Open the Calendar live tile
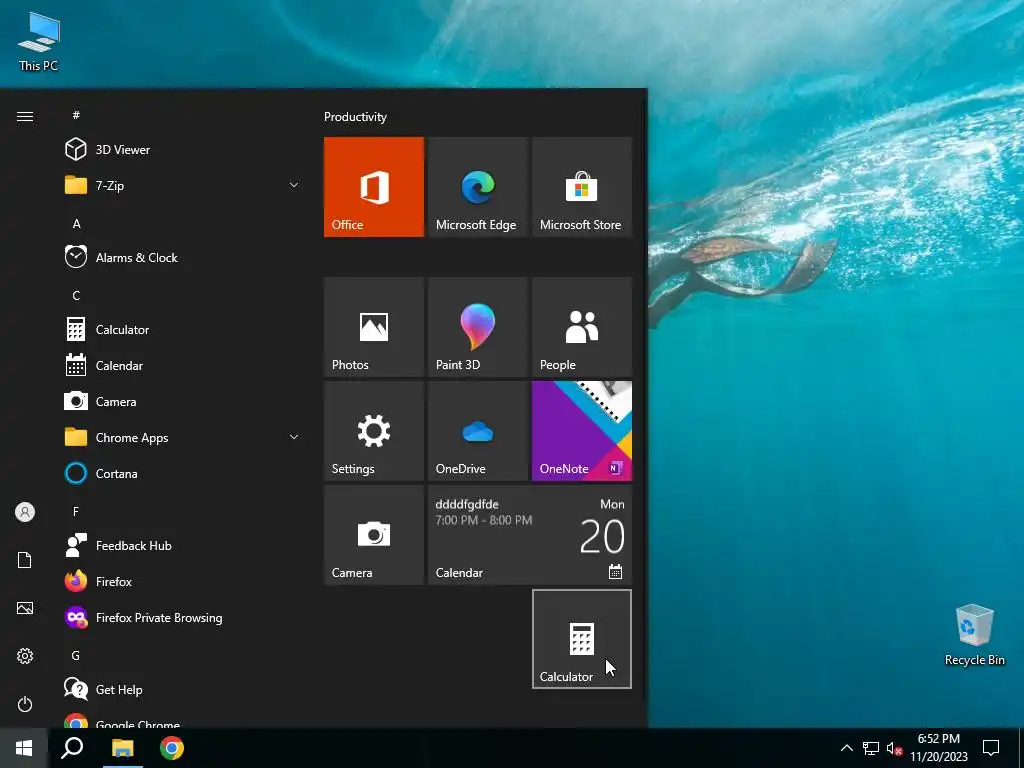This screenshot has width=1024, height=768. (530, 535)
